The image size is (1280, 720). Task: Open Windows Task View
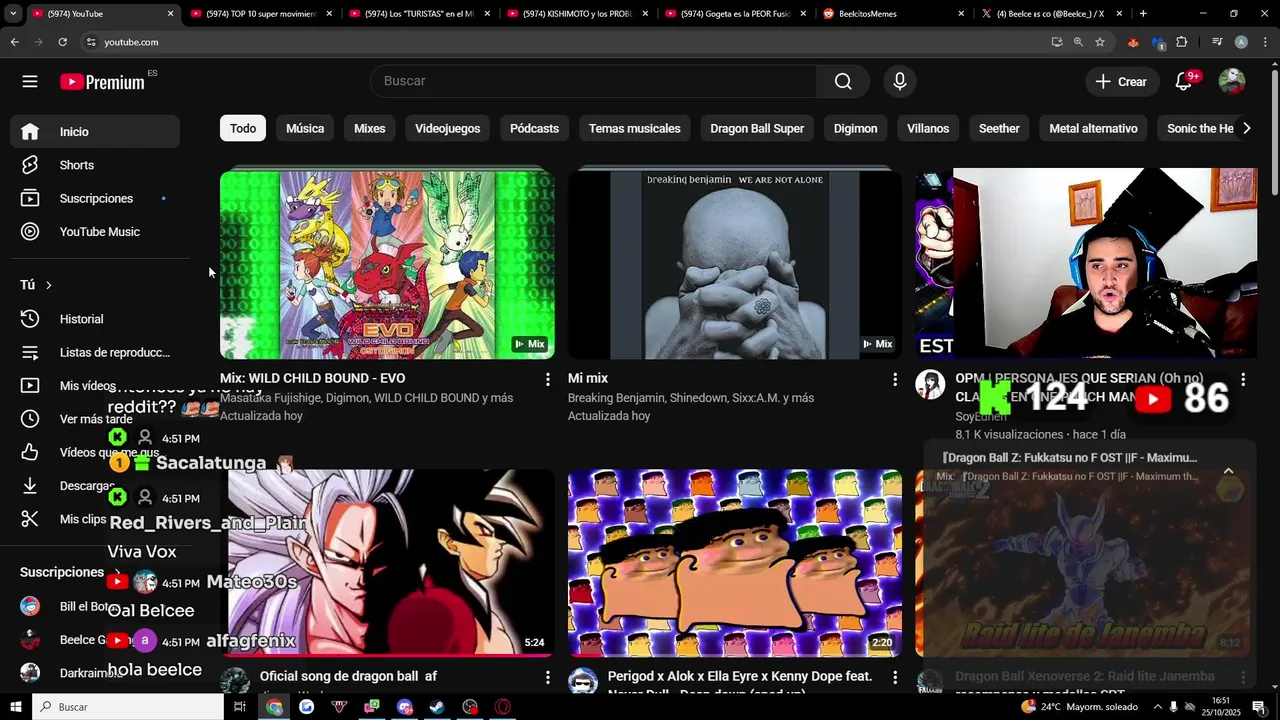pyautogui.click(x=240, y=707)
